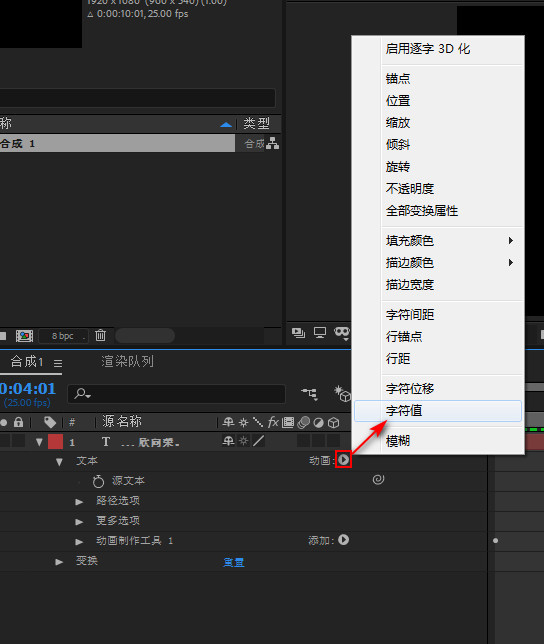Toggle mask and shape path visibility icon
The height and width of the screenshot is (644, 544).
[342, 332]
